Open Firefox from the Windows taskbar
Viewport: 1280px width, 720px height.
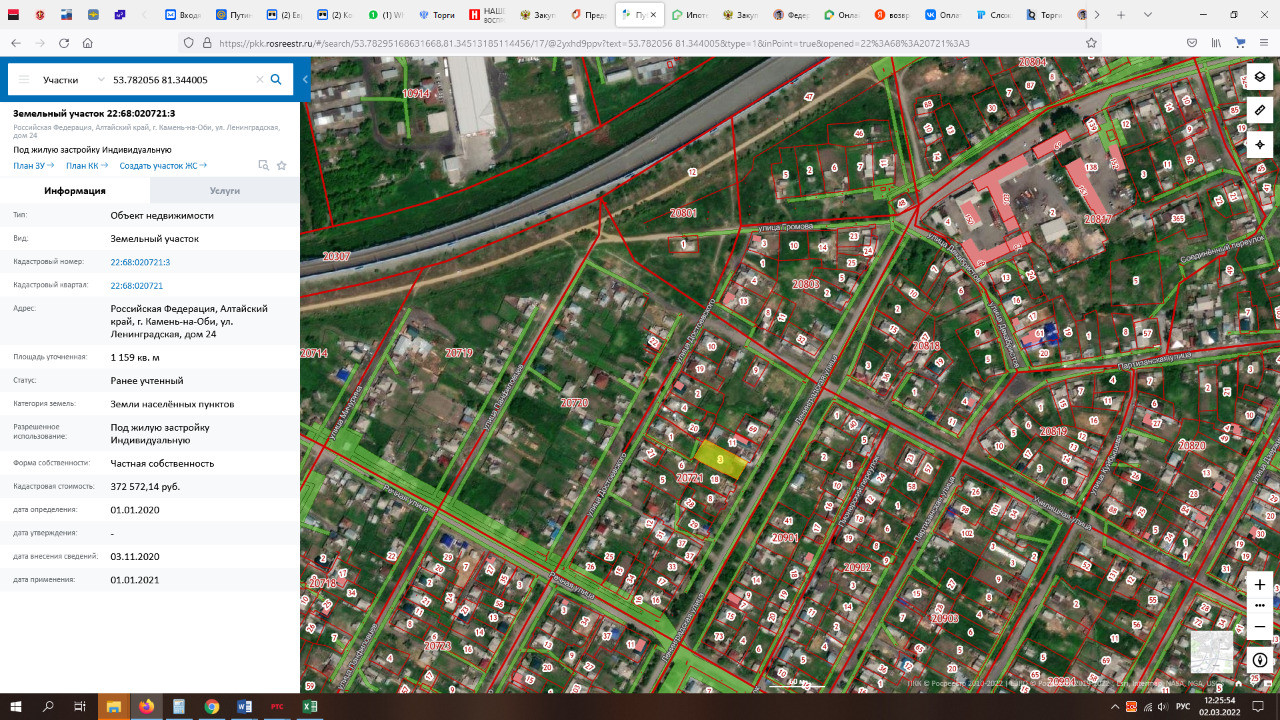146,706
